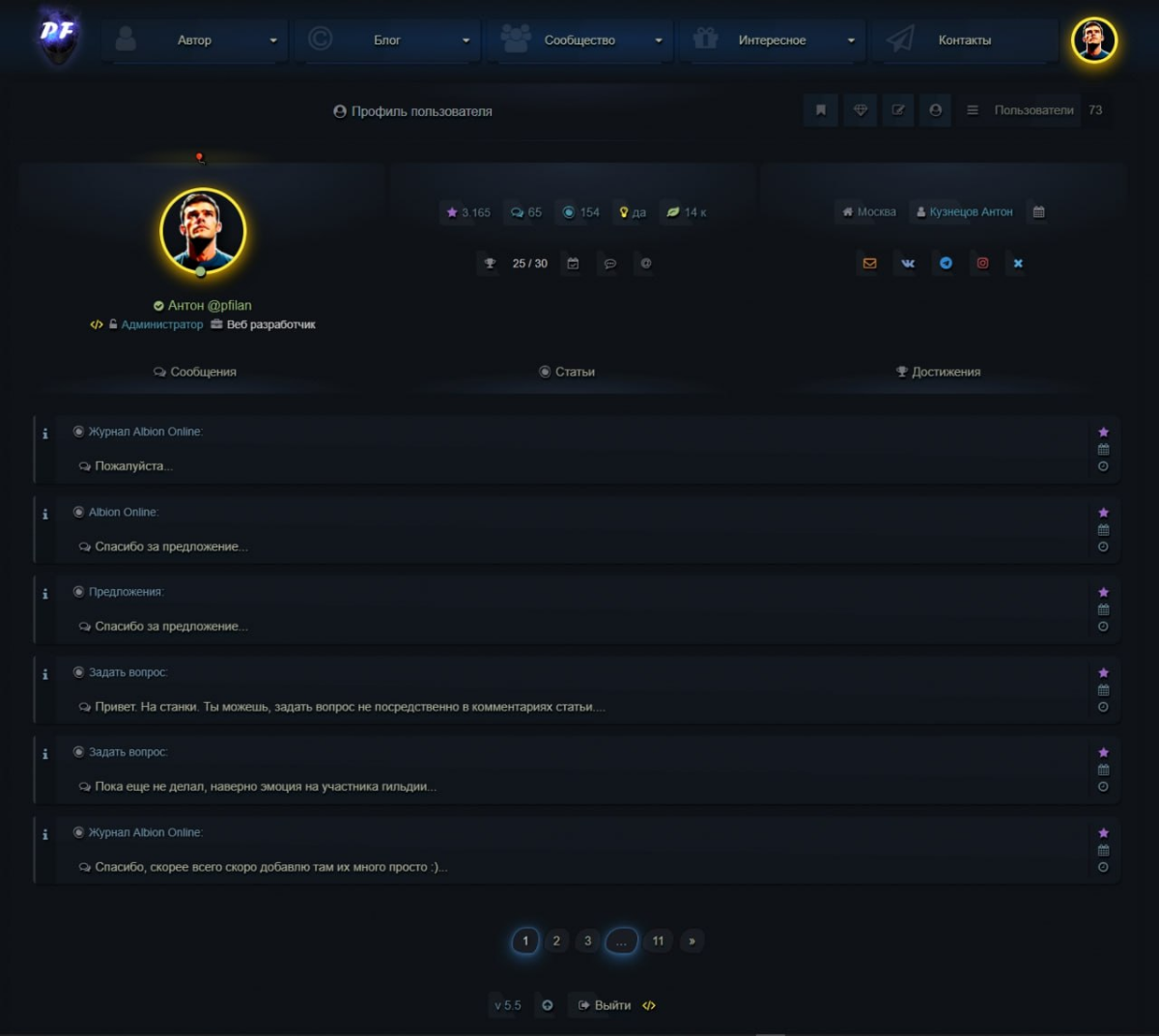Go to pagination page 3

click(x=587, y=940)
